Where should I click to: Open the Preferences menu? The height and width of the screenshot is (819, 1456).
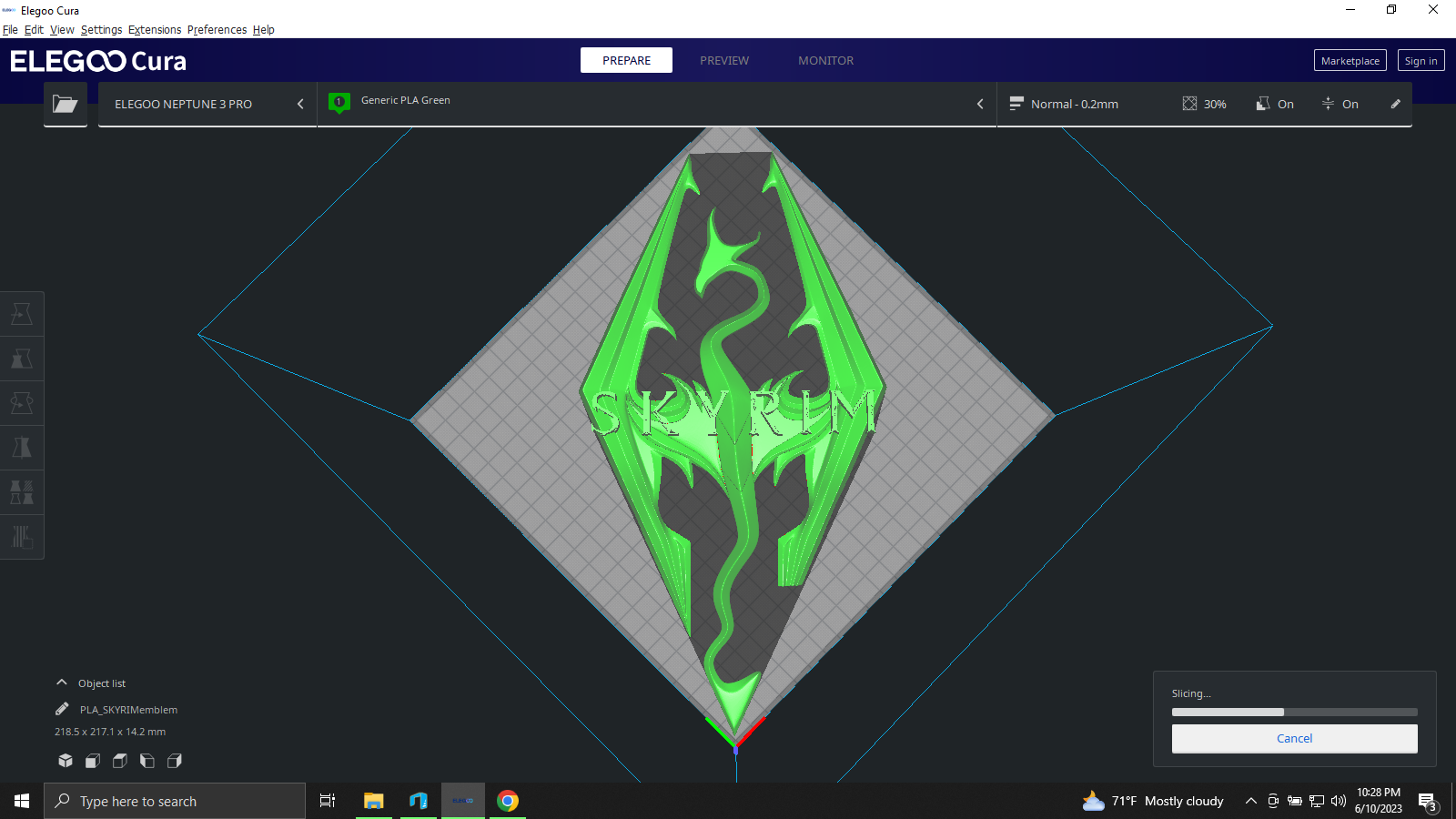[x=217, y=29]
